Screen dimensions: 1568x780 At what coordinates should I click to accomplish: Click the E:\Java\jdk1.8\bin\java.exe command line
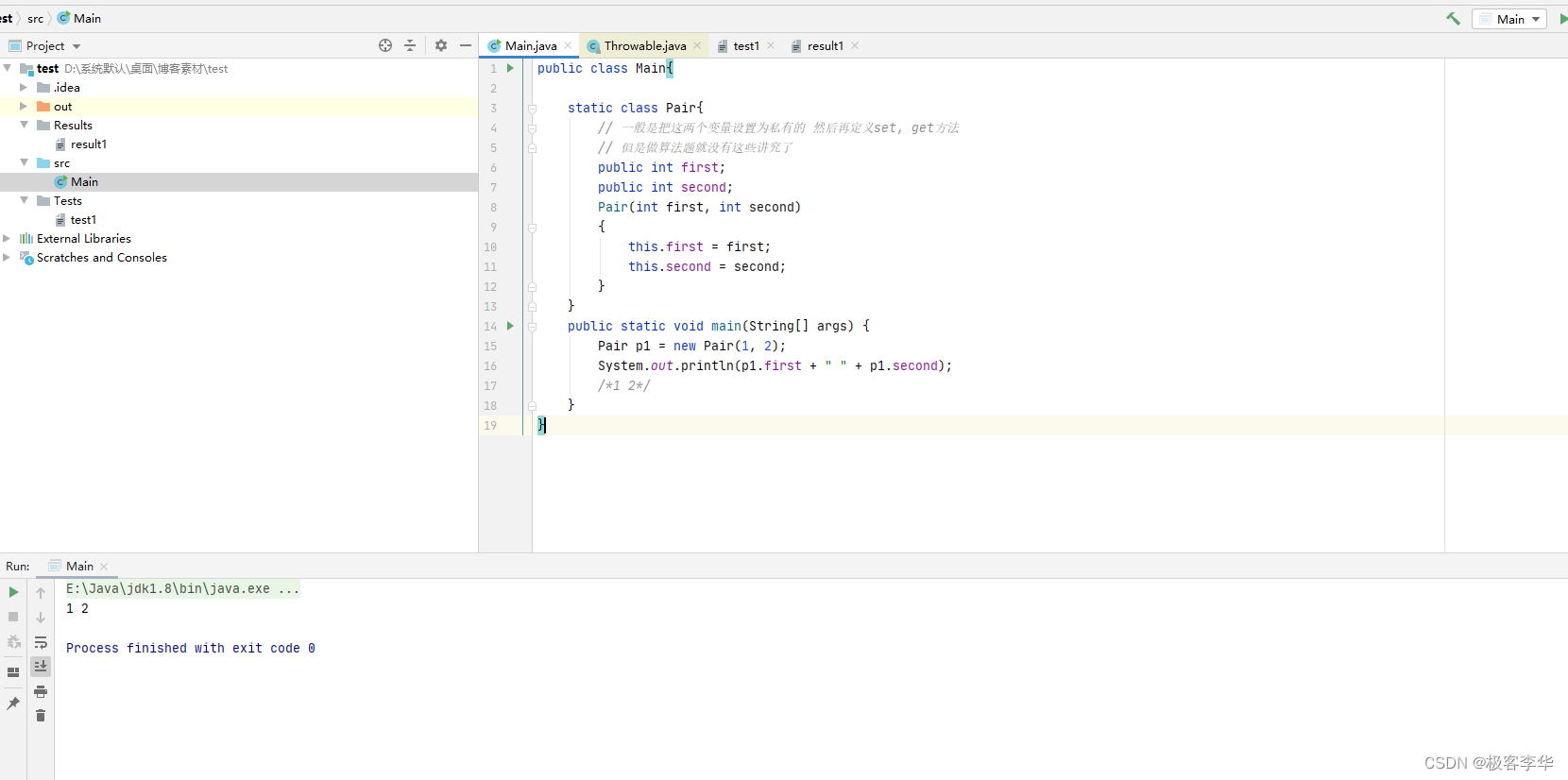click(x=182, y=588)
